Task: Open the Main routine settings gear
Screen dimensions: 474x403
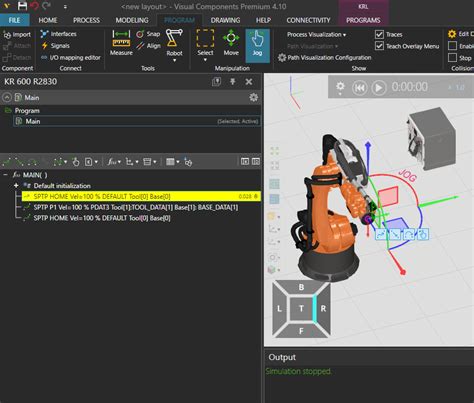Action: 254,97
